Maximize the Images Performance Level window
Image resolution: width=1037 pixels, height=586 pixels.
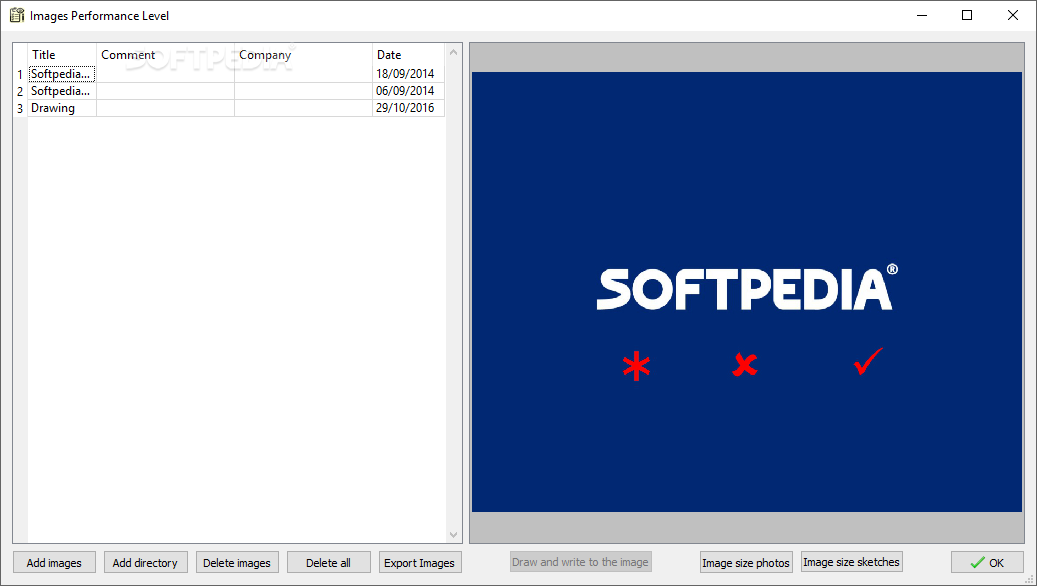[967, 15]
